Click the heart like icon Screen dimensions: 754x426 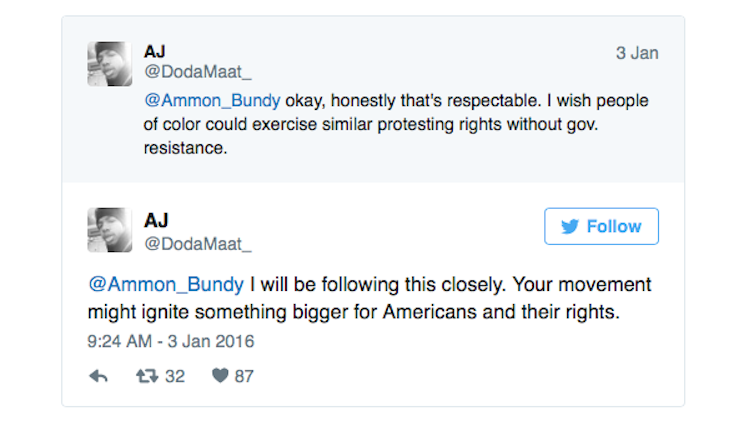pyautogui.click(x=219, y=376)
